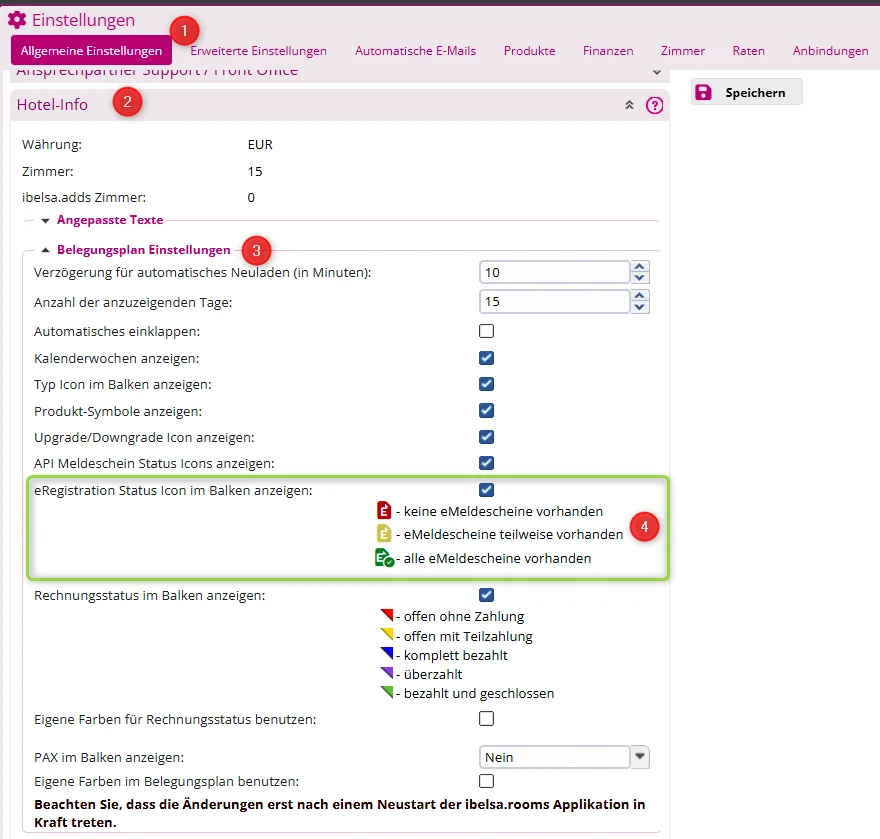Click the yellow 'offen mit Teilzahlung' triangle
The width and height of the screenshot is (880, 839).
coord(387,635)
